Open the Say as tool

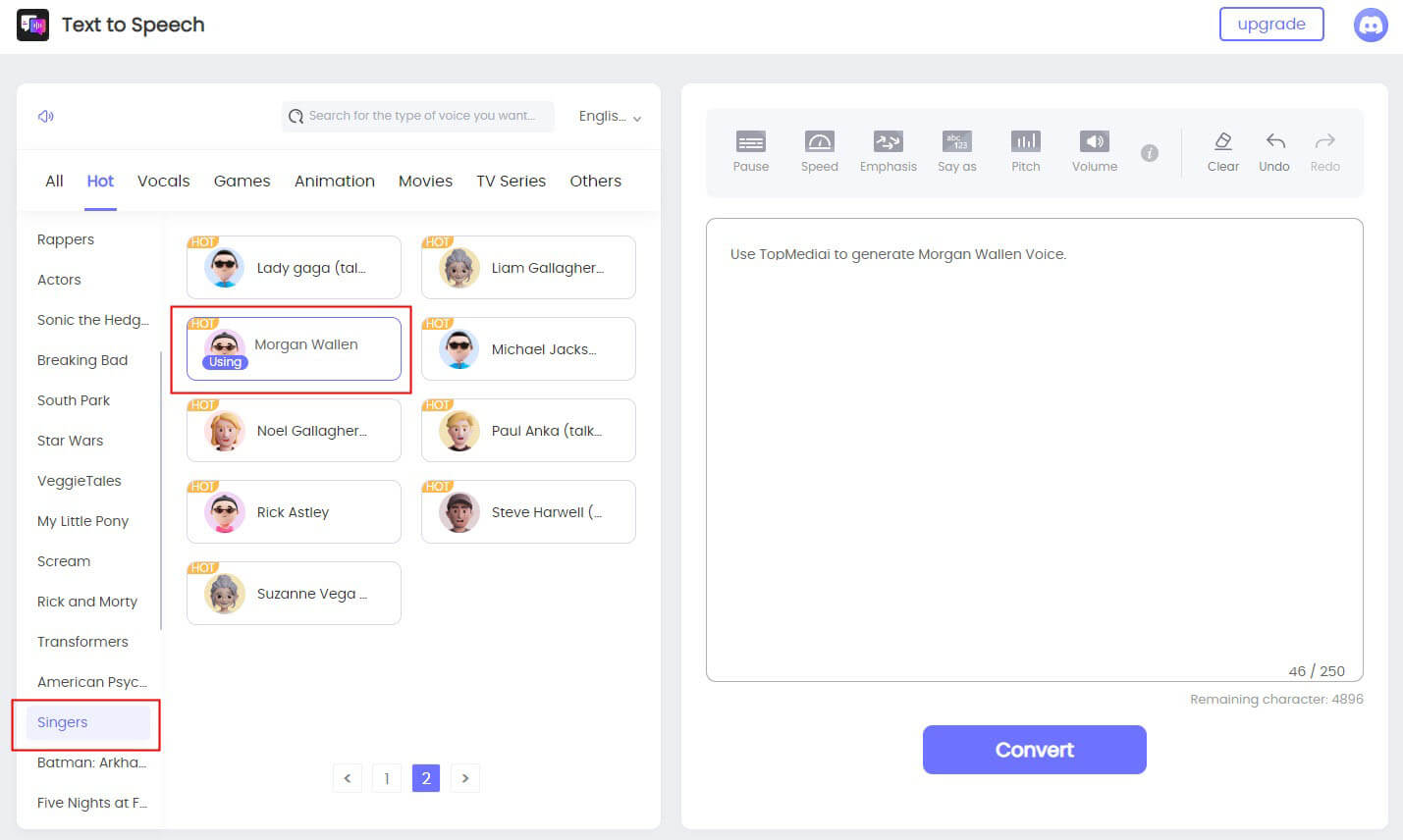pos(957,151)
